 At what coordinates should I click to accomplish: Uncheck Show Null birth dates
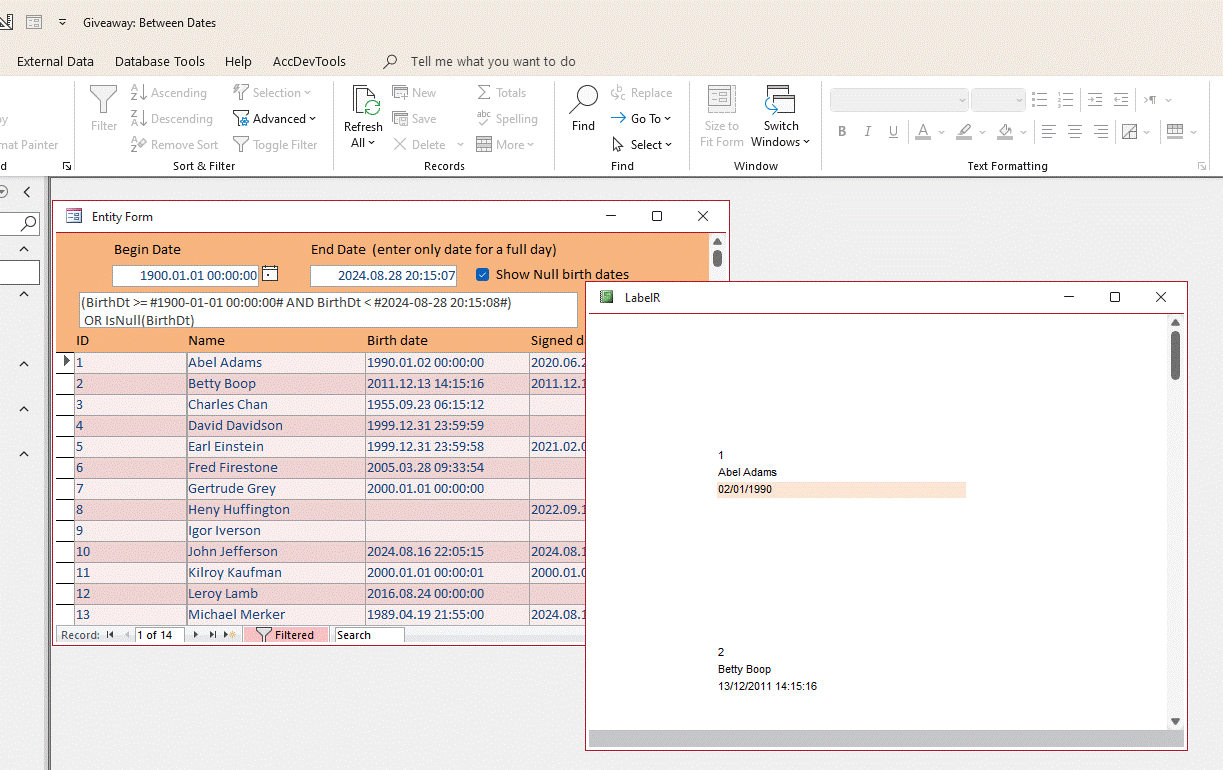pyautogui.click(x=483, y=274)
